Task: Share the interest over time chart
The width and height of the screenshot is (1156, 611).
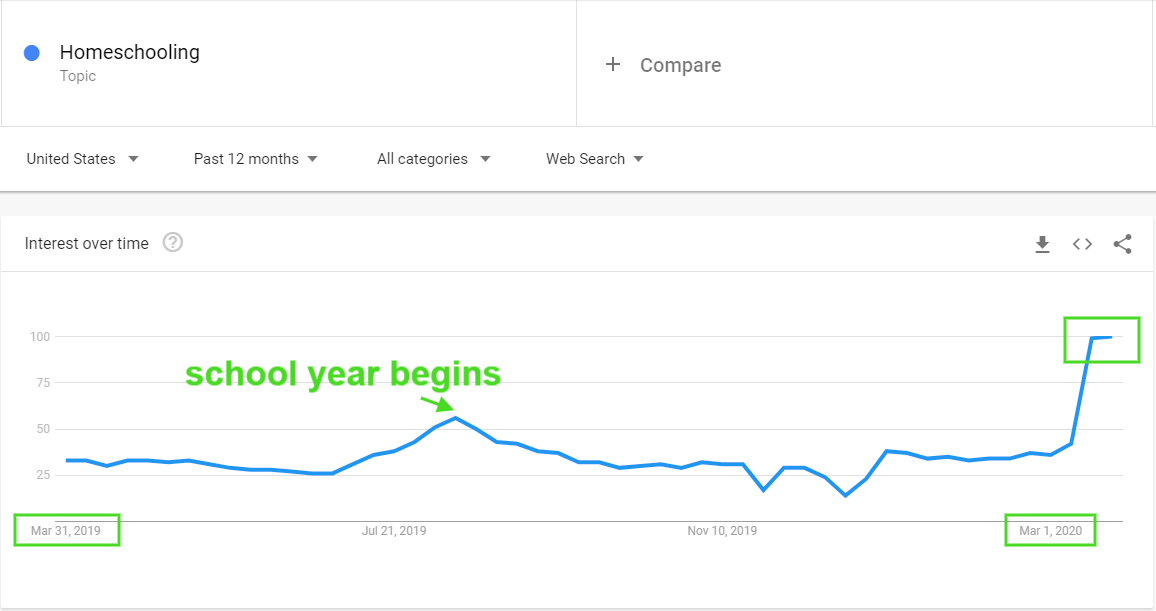Action: tap(1122, 244)
